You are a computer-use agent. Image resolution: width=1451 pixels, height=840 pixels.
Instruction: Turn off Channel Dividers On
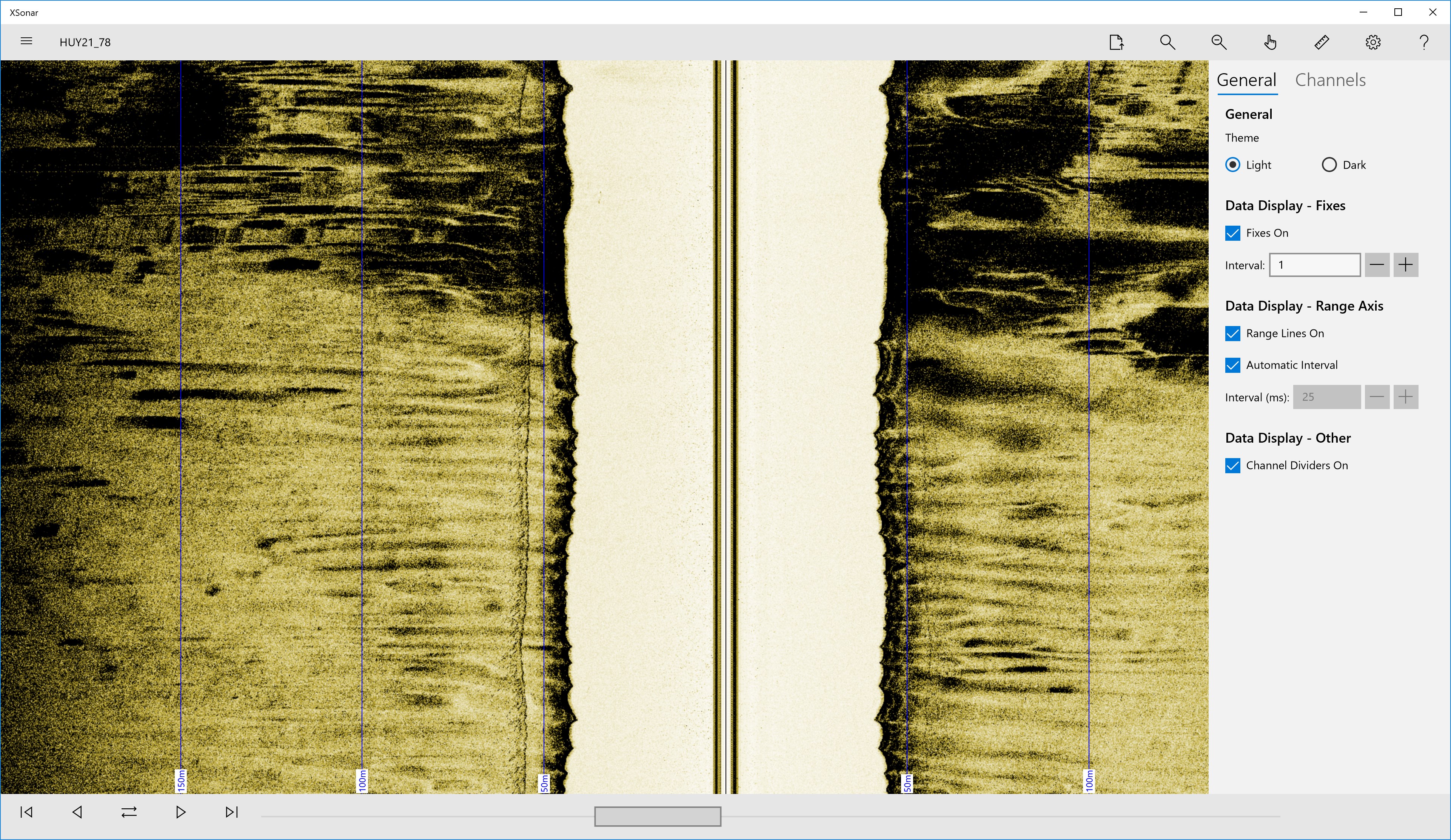pos(1232,465)
